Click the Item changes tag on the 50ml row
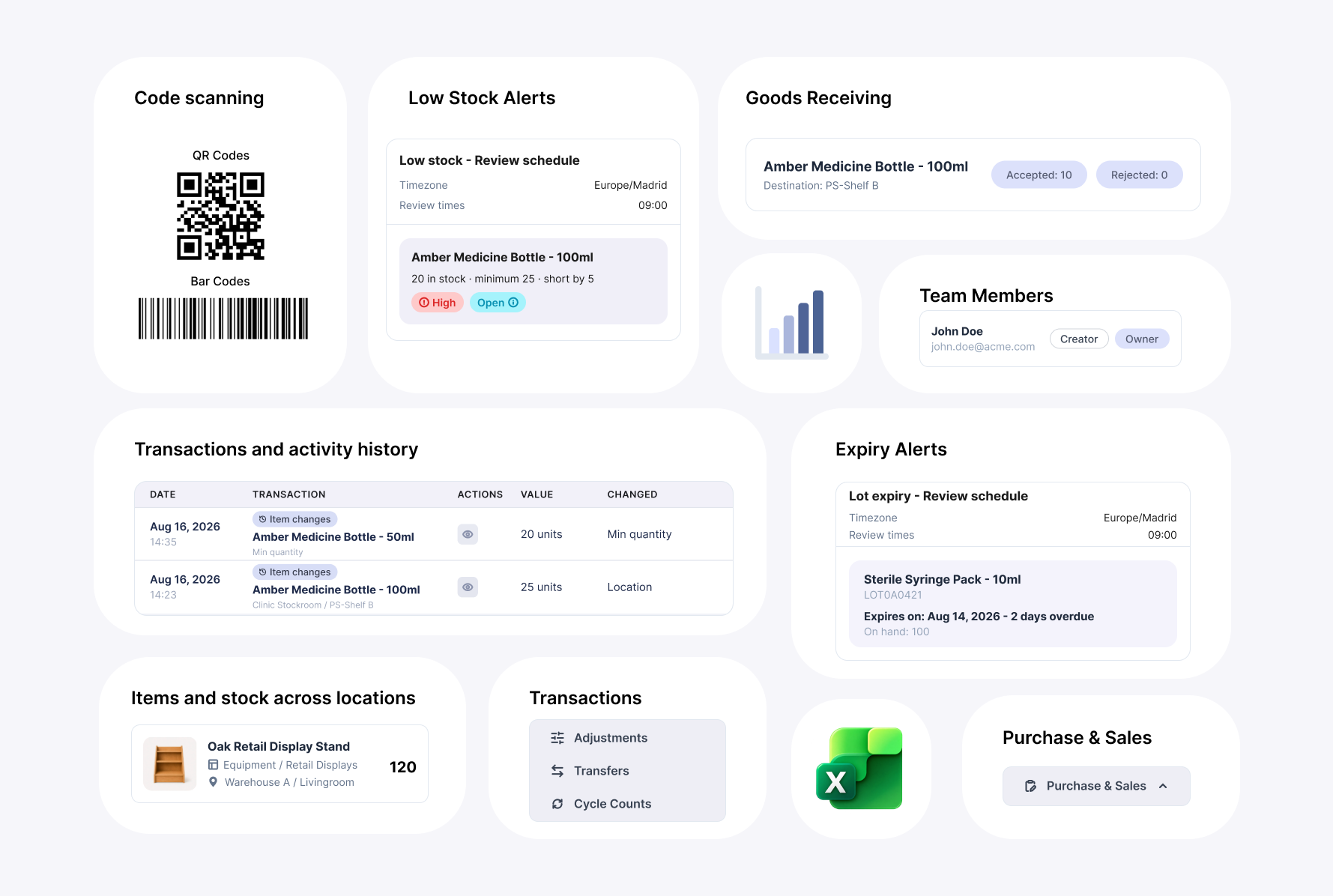The width and height of the screenshot is (1333, 896). click(295, 519)
